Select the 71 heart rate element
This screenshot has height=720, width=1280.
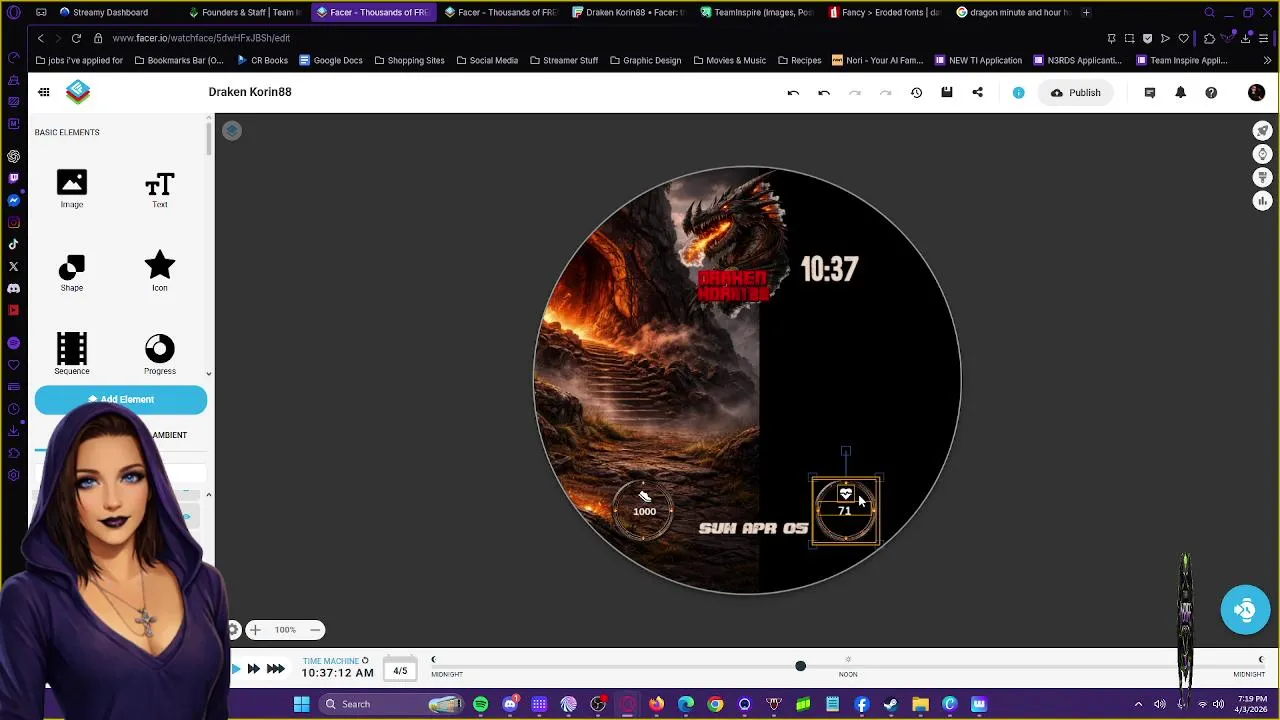coord(846,511)
